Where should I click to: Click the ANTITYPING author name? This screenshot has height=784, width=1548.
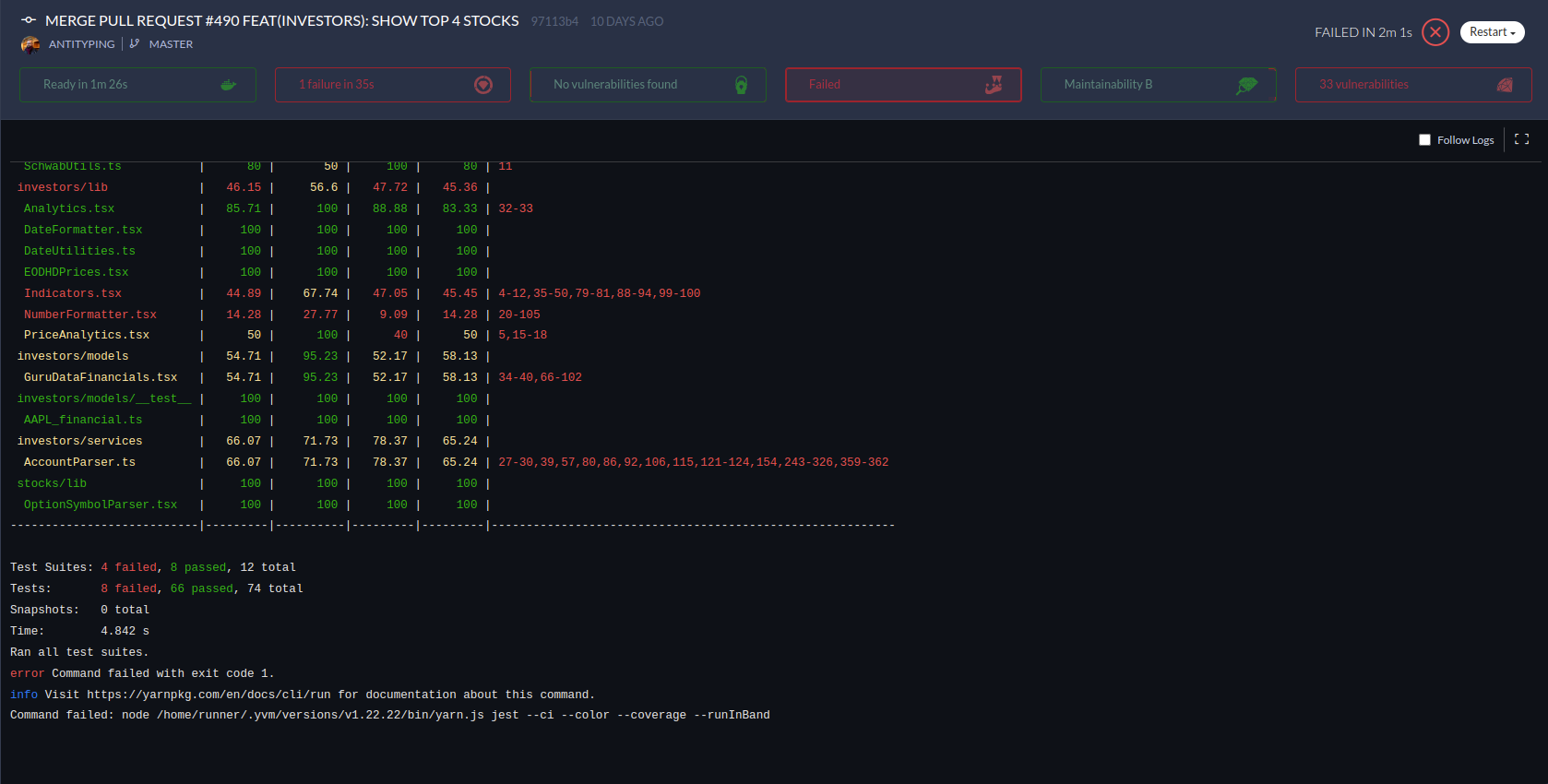[x=81, y=44]
